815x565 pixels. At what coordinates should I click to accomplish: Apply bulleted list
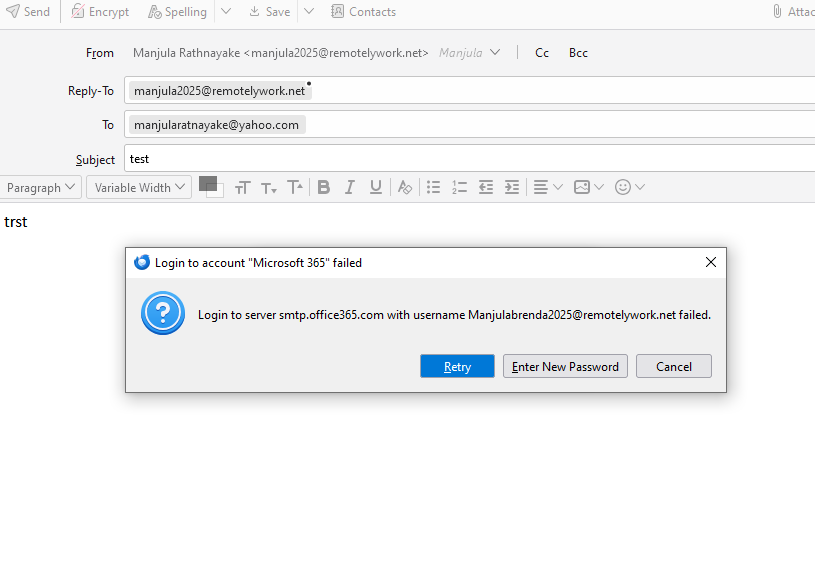433,187
